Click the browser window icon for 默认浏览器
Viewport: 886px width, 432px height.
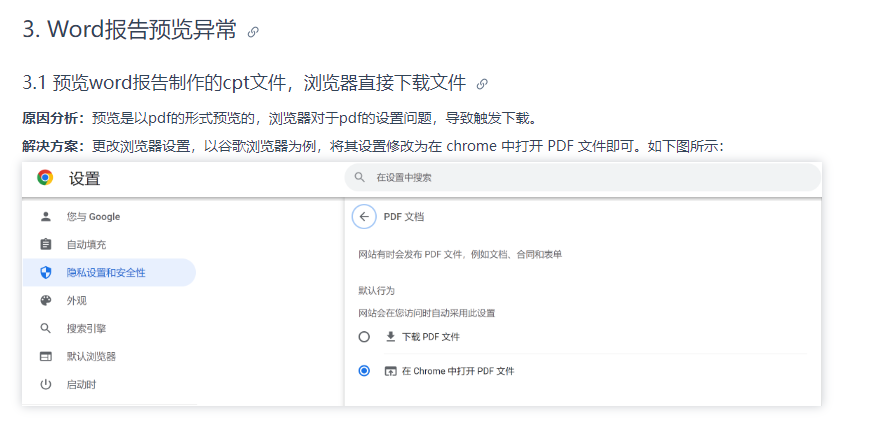(x=46, y=356)
